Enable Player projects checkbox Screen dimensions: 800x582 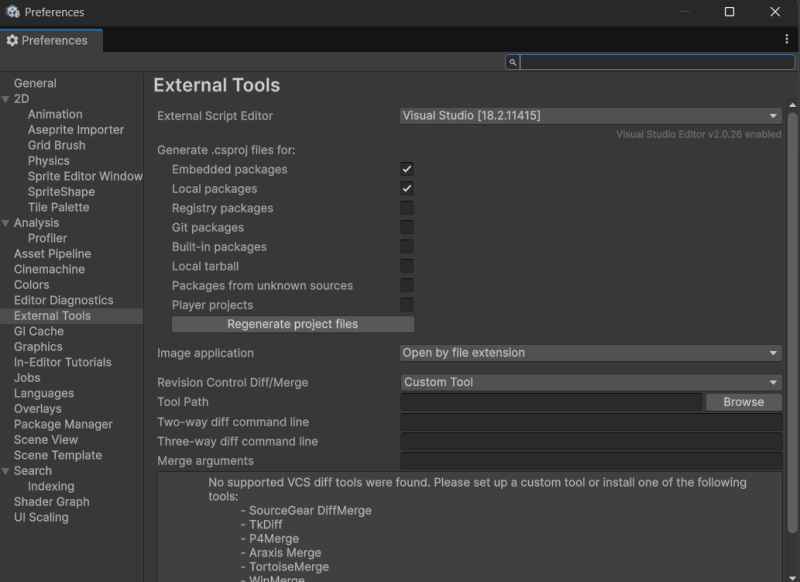click(407, 305)
